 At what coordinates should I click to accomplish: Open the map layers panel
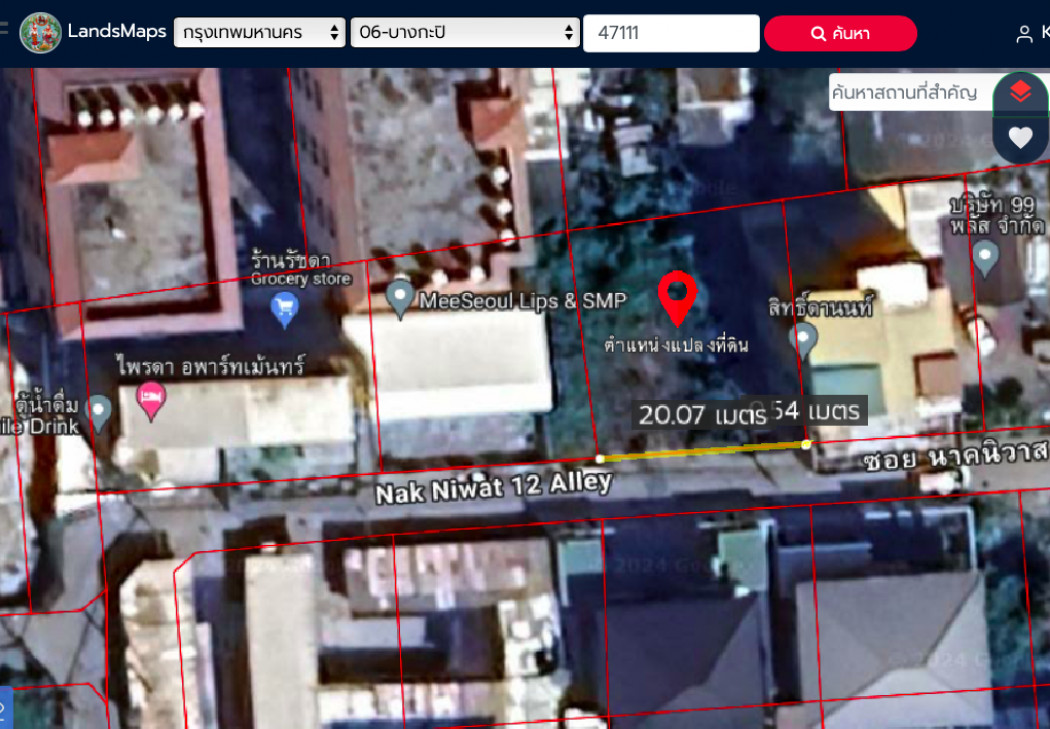coord(1020,93)
